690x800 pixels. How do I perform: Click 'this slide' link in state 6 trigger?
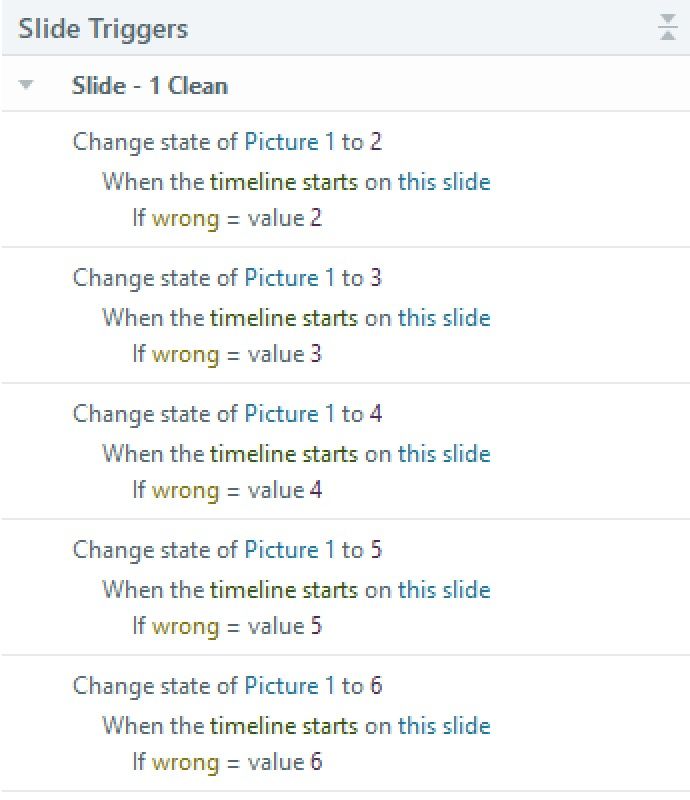tap(444, 726)
